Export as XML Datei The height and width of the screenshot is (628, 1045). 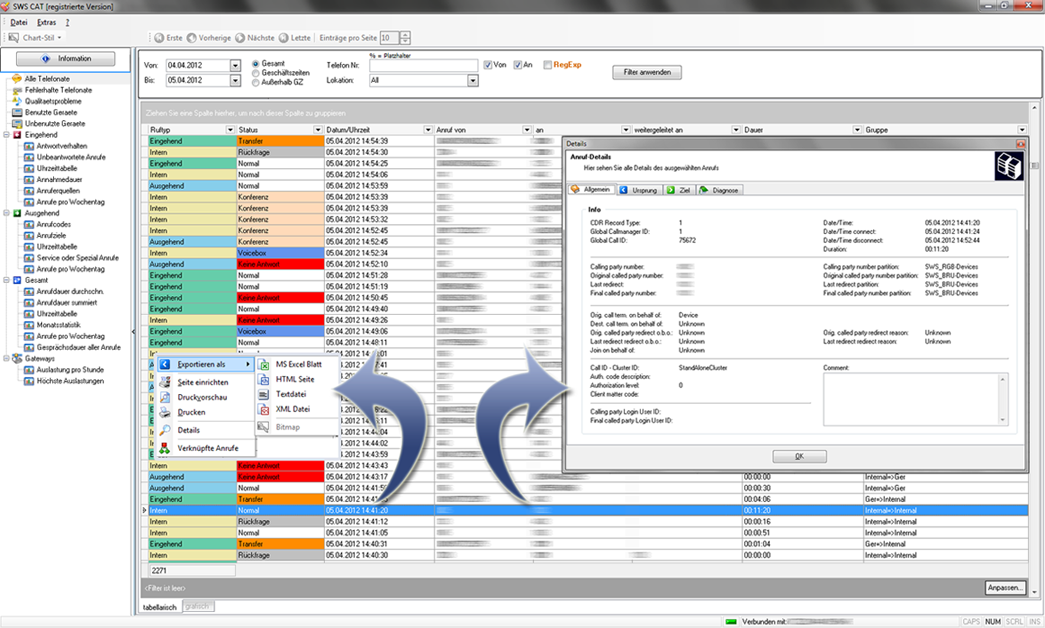pyautogui.click(x=293, y=409)
